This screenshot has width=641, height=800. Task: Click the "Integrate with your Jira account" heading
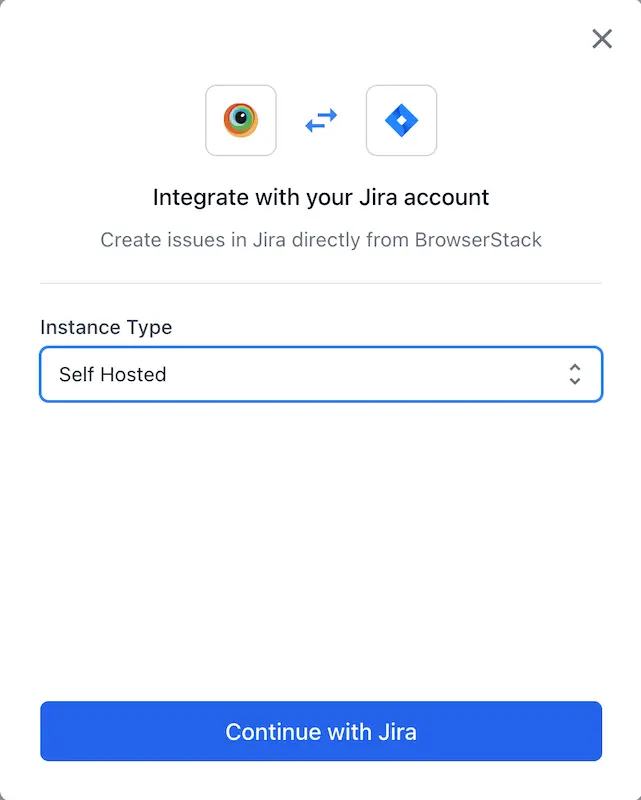pos(321,197)
